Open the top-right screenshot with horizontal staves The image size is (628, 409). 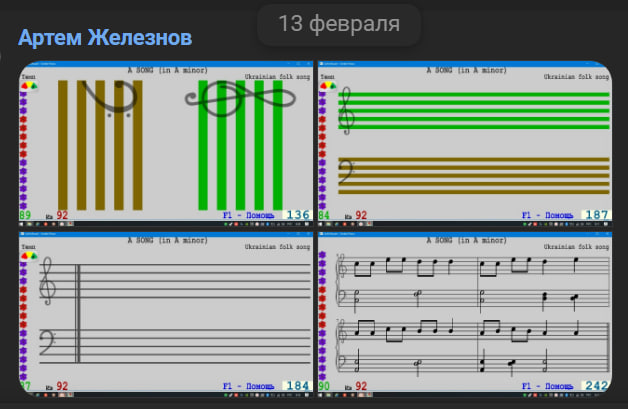[464, 145]
